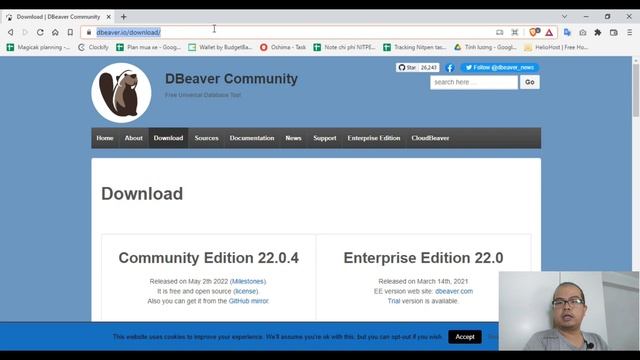This screenshot has height=360, width=640.
Task: Click the screenshot capture icon in address bar
Action: click(x=515, y=32)
